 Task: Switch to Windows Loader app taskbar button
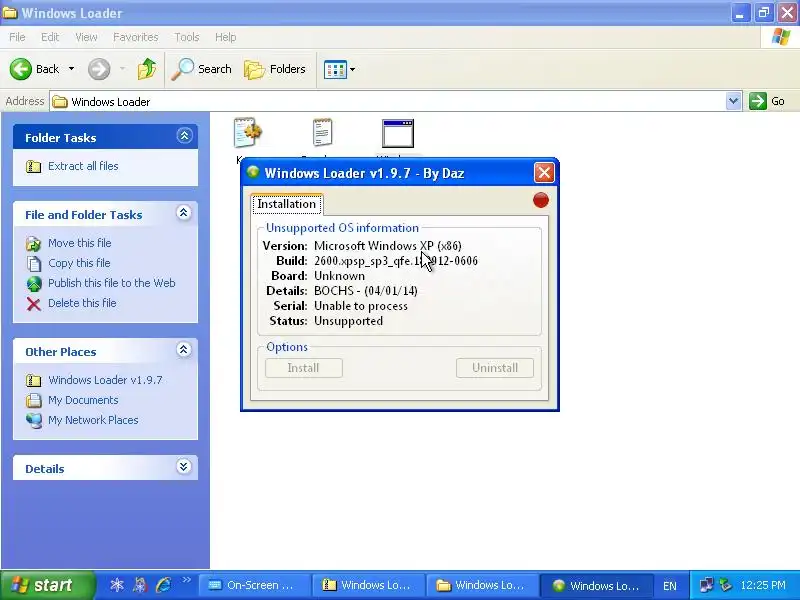(596, 585)
